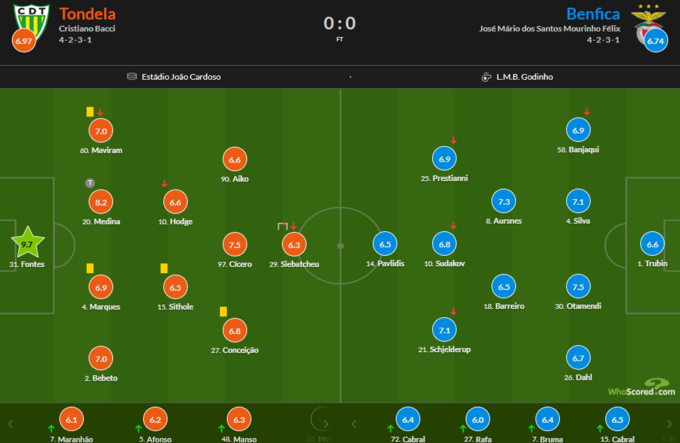Viewport: 680px width, 443px height.
Task: Click Tondela's 6.97 team rating badge
Action: (x=24, y=41)
